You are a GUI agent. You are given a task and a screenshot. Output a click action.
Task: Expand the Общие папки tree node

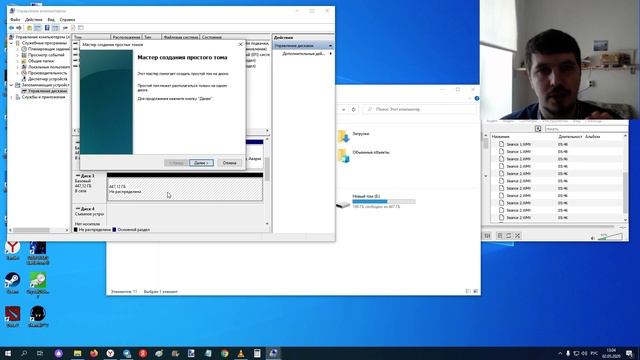point(18,61)
